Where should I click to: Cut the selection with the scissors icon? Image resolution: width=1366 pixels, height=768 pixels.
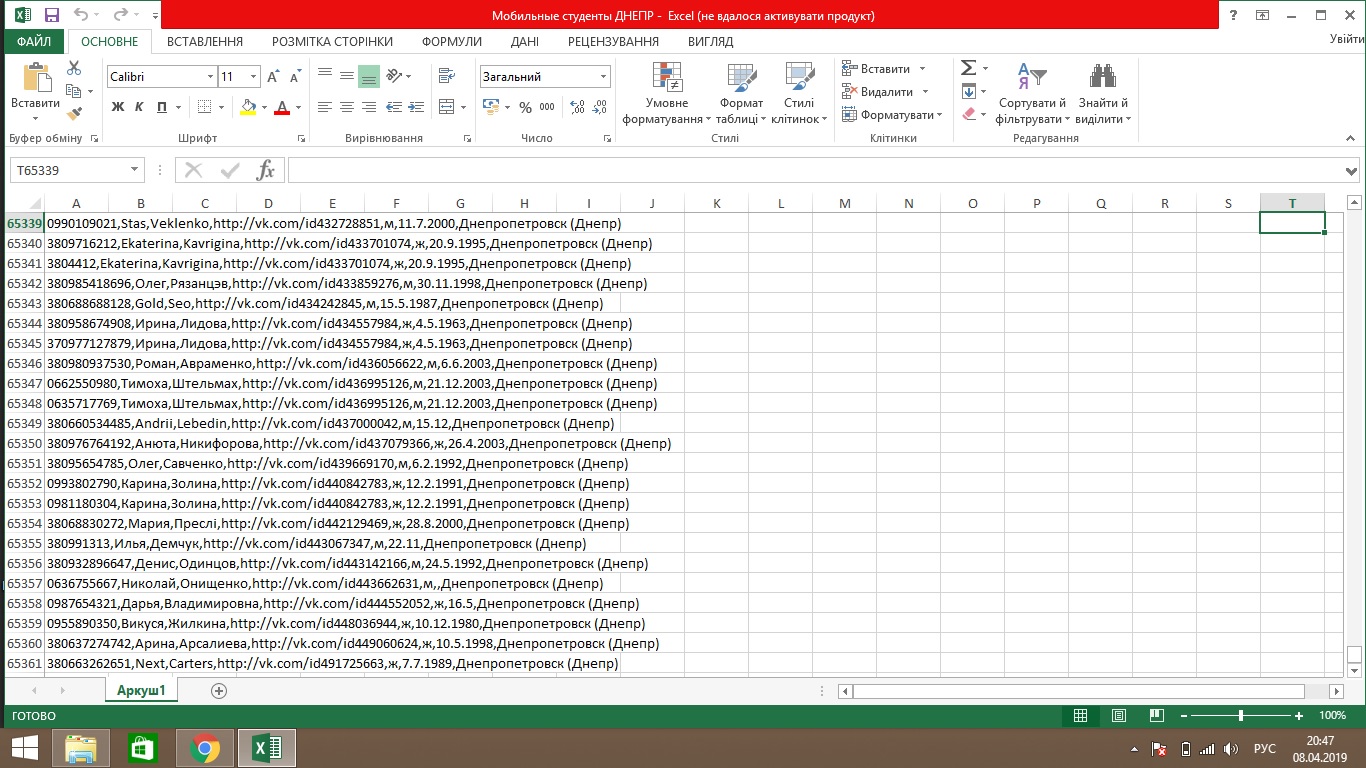pyautogui.click(x=74, y=69)
